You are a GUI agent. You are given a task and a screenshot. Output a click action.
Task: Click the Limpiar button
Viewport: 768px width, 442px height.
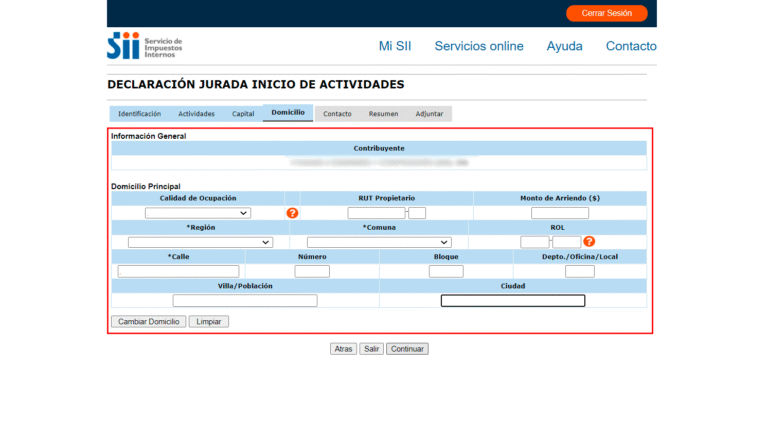click(209, 322)
